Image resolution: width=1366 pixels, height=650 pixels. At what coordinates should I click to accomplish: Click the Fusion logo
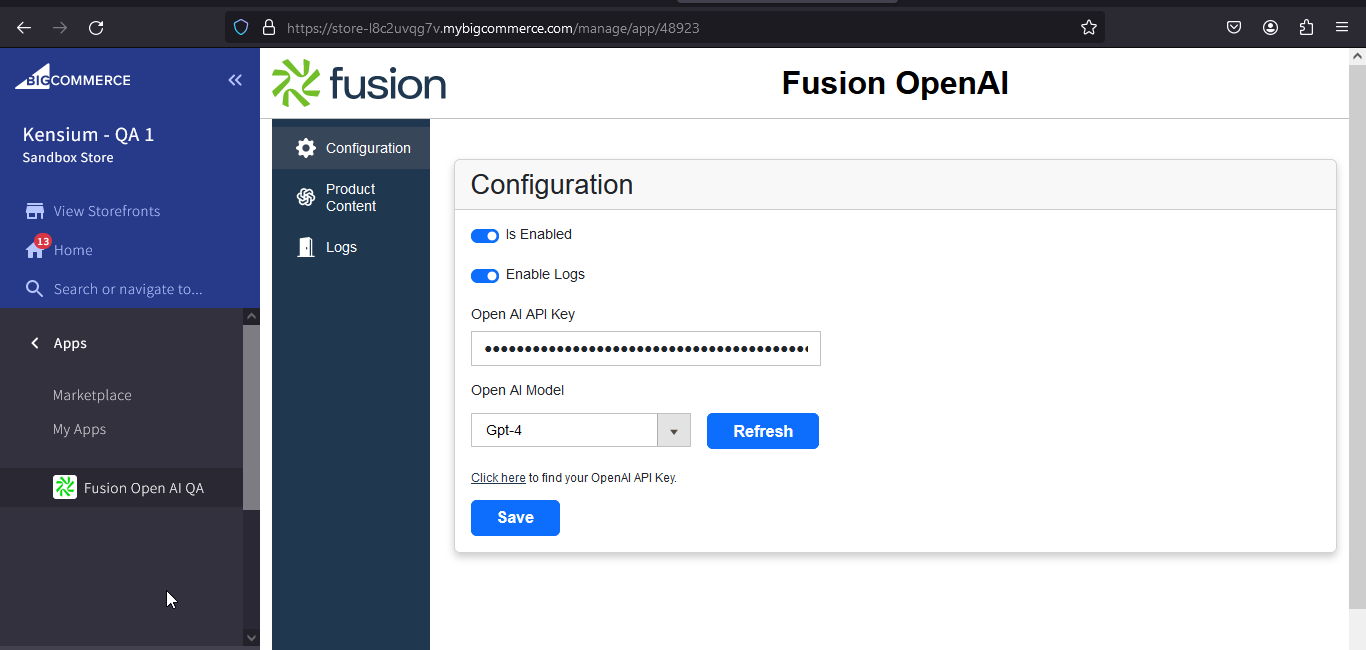(x=359, y=83)
